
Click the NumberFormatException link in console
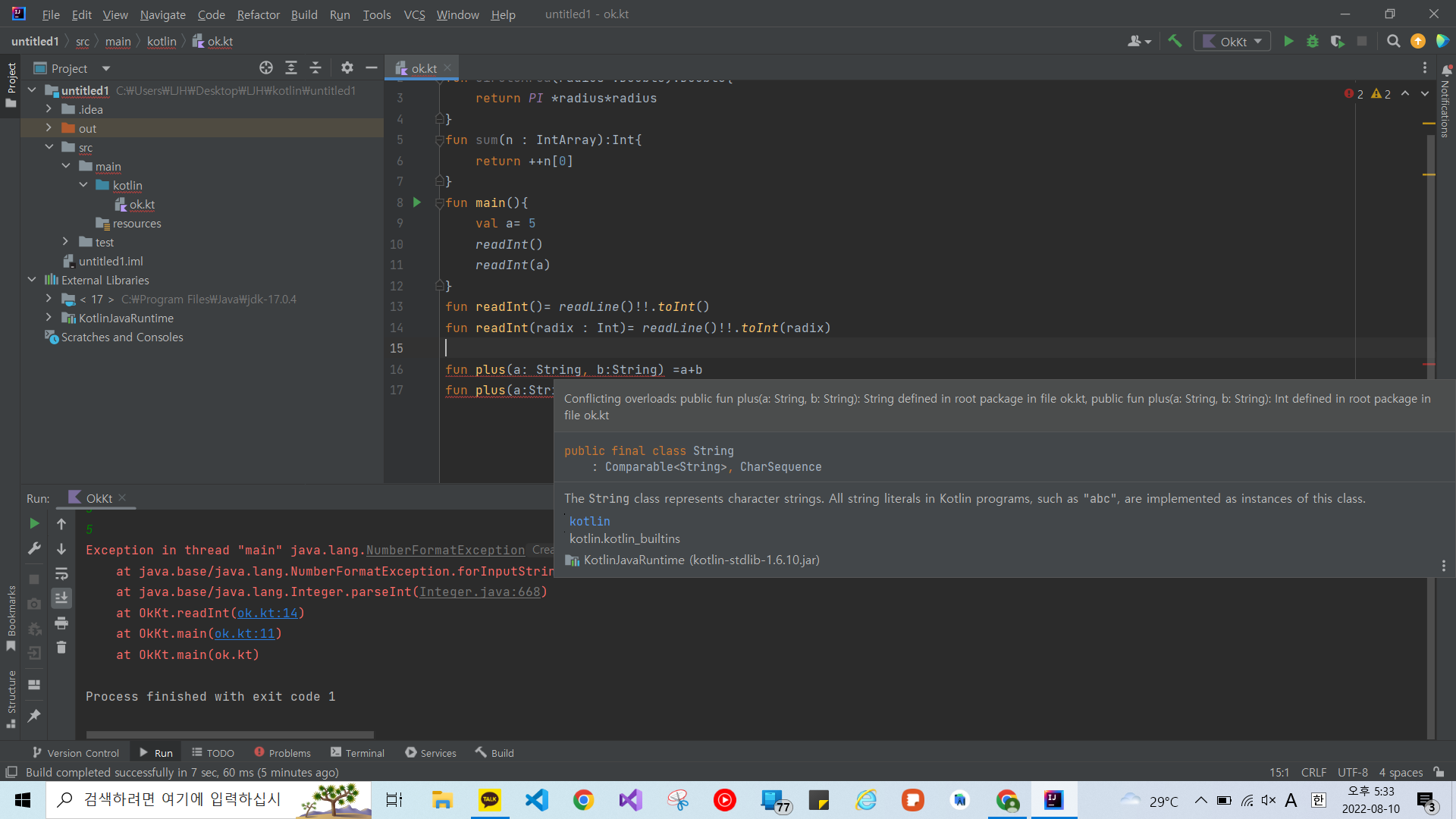click(x=445, y=550)
